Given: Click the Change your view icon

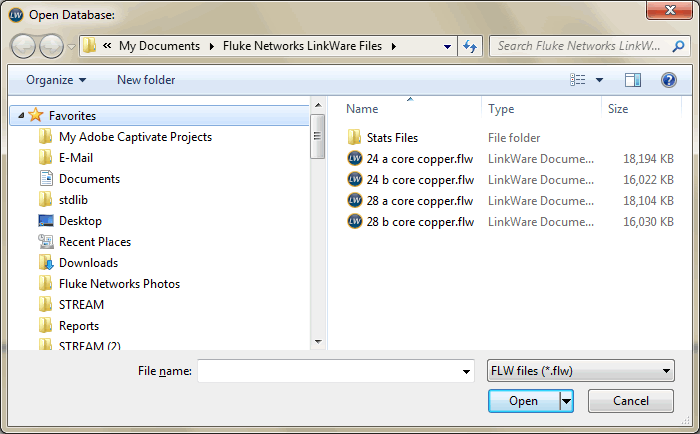Looking at the screenshot, I should (x=577, y=80).
